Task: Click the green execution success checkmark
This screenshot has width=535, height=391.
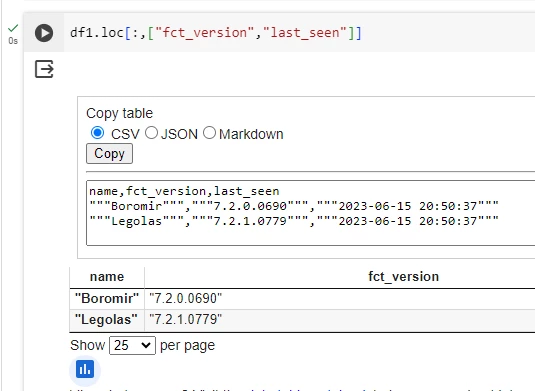Action: tap(13, 28)
